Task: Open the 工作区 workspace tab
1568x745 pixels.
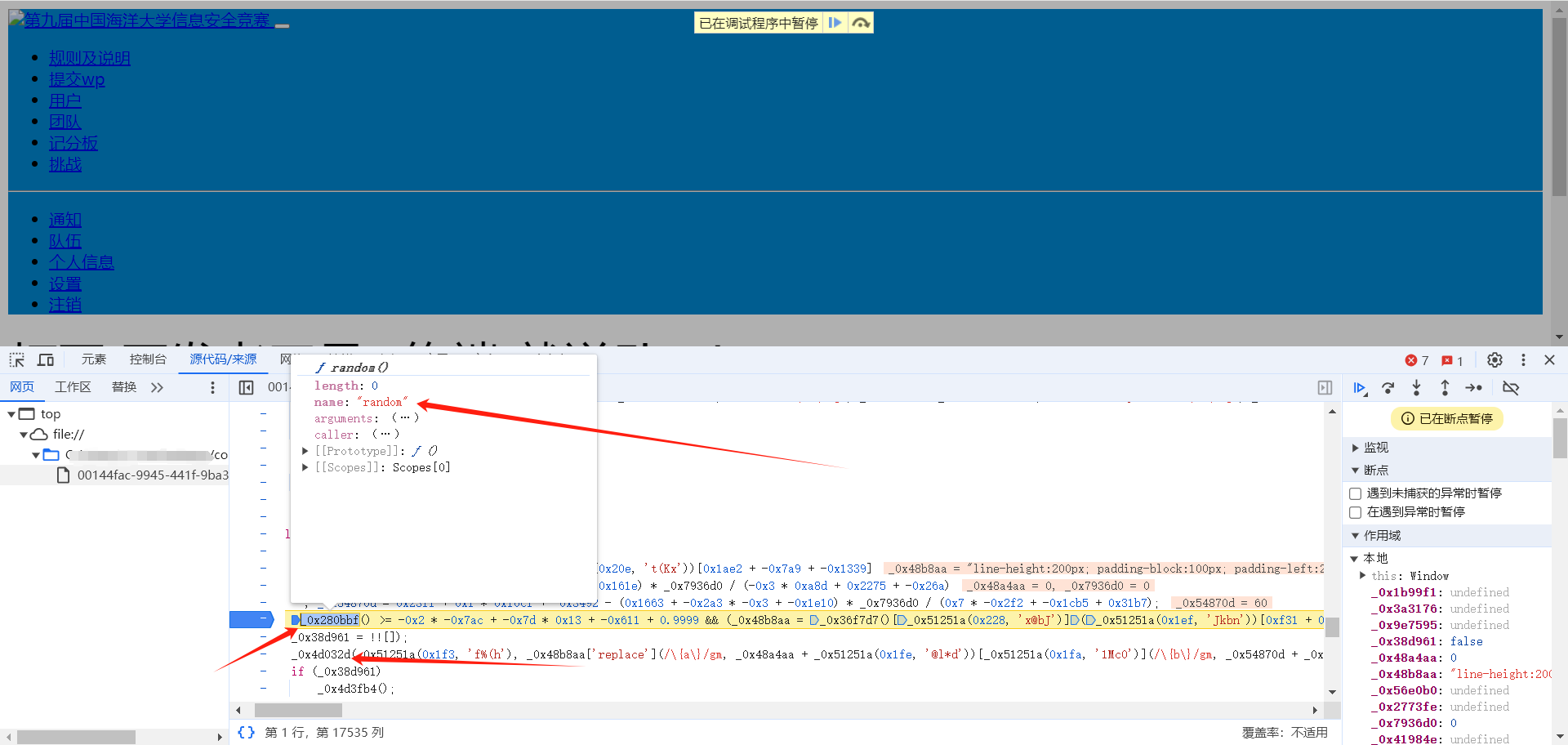Action: [x=73, y=387]
